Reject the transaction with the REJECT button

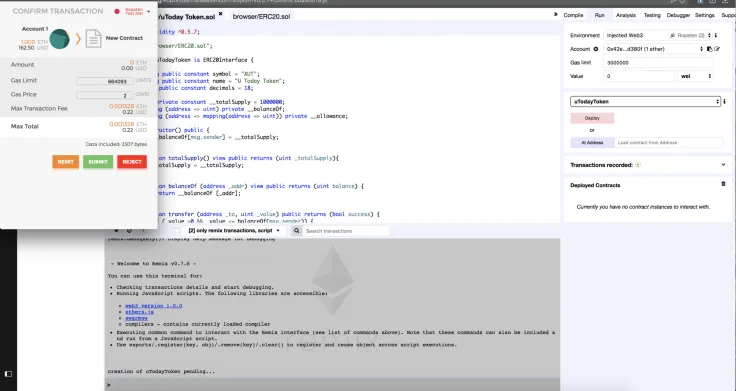pos(132,162)
